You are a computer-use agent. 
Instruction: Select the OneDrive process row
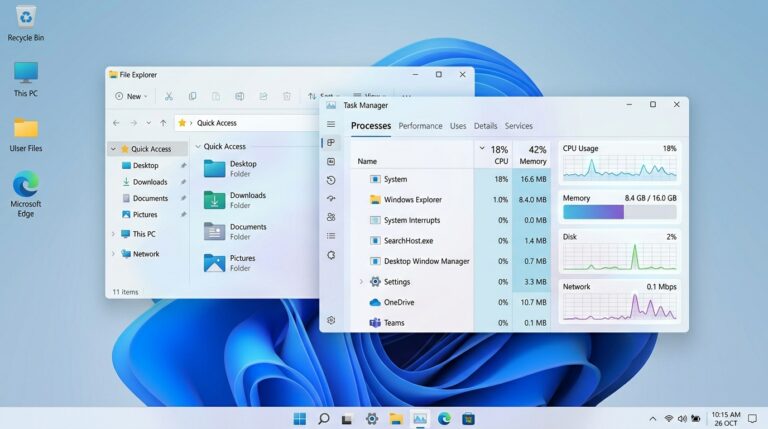pos(451,302)
